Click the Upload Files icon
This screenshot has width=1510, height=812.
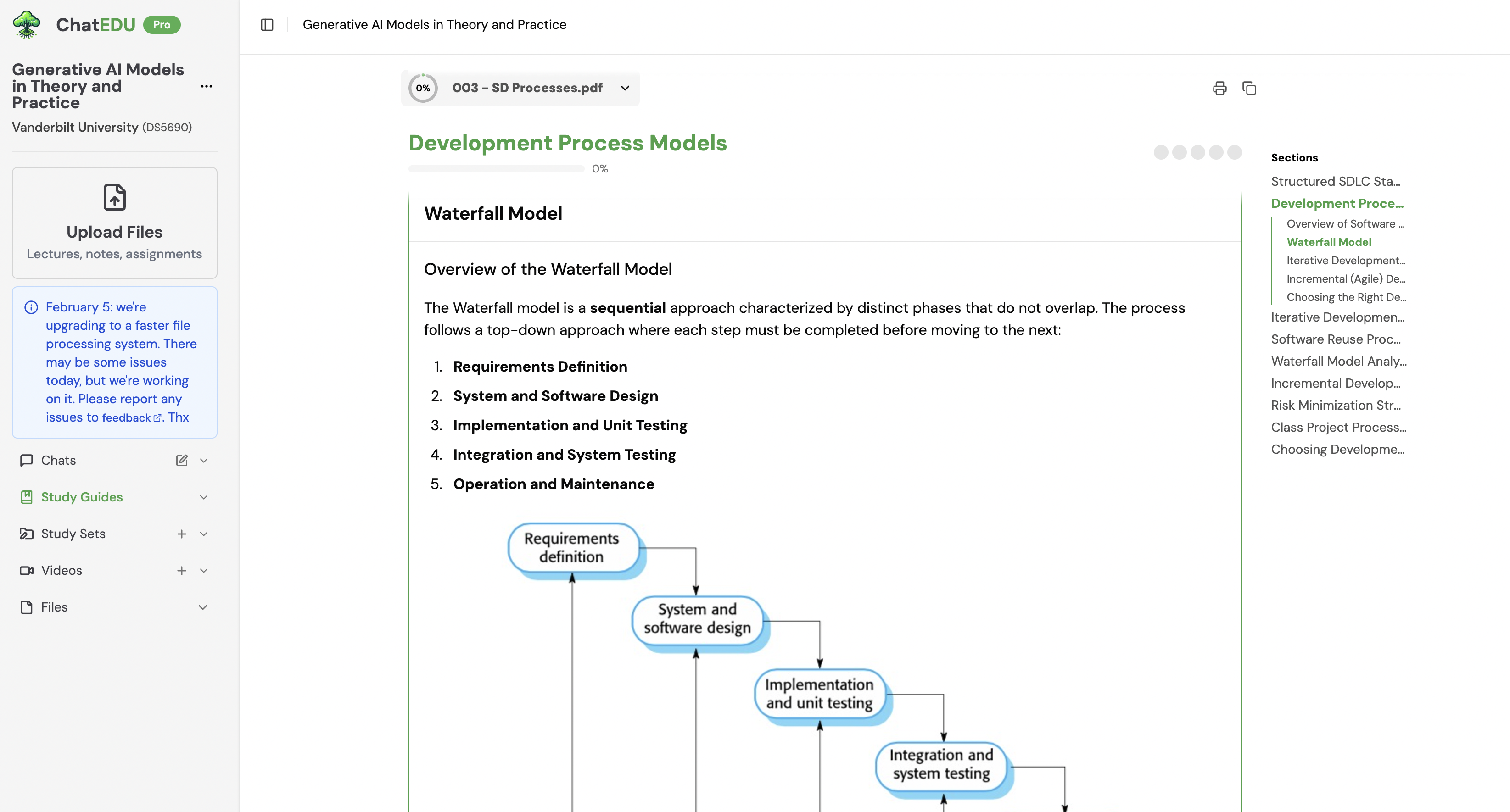(114, 197)
